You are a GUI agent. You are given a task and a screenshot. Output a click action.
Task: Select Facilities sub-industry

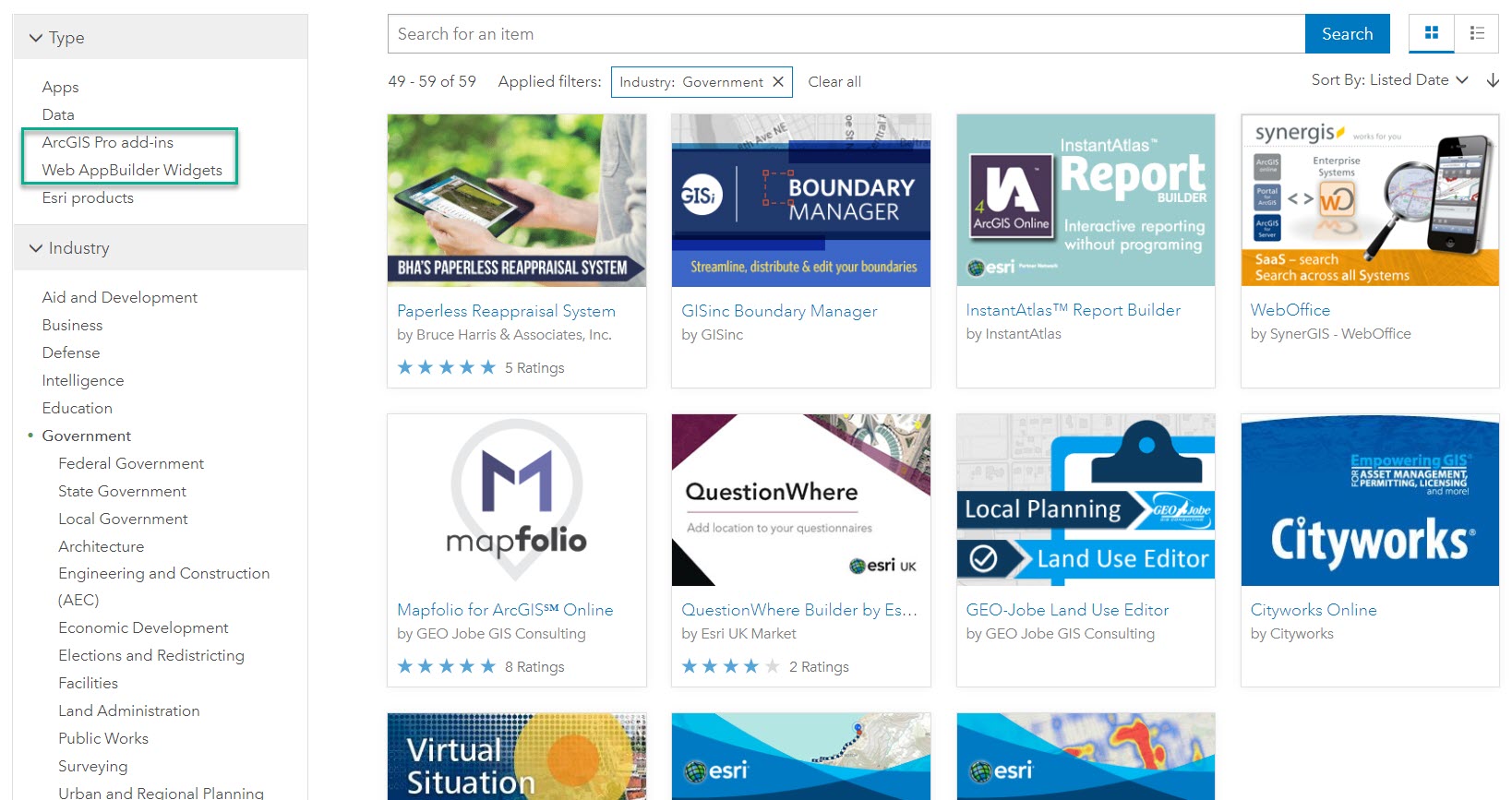[x=88, y=683]
